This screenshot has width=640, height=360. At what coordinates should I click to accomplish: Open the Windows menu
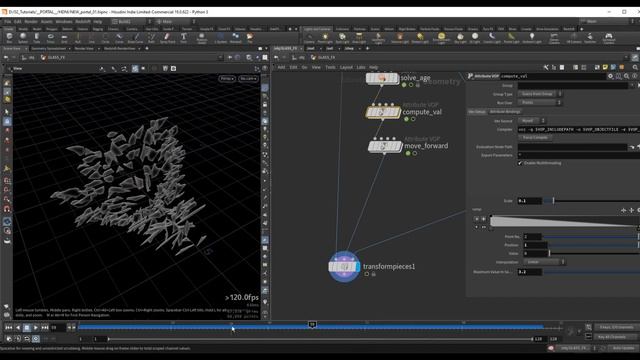(x=64, y=22)
